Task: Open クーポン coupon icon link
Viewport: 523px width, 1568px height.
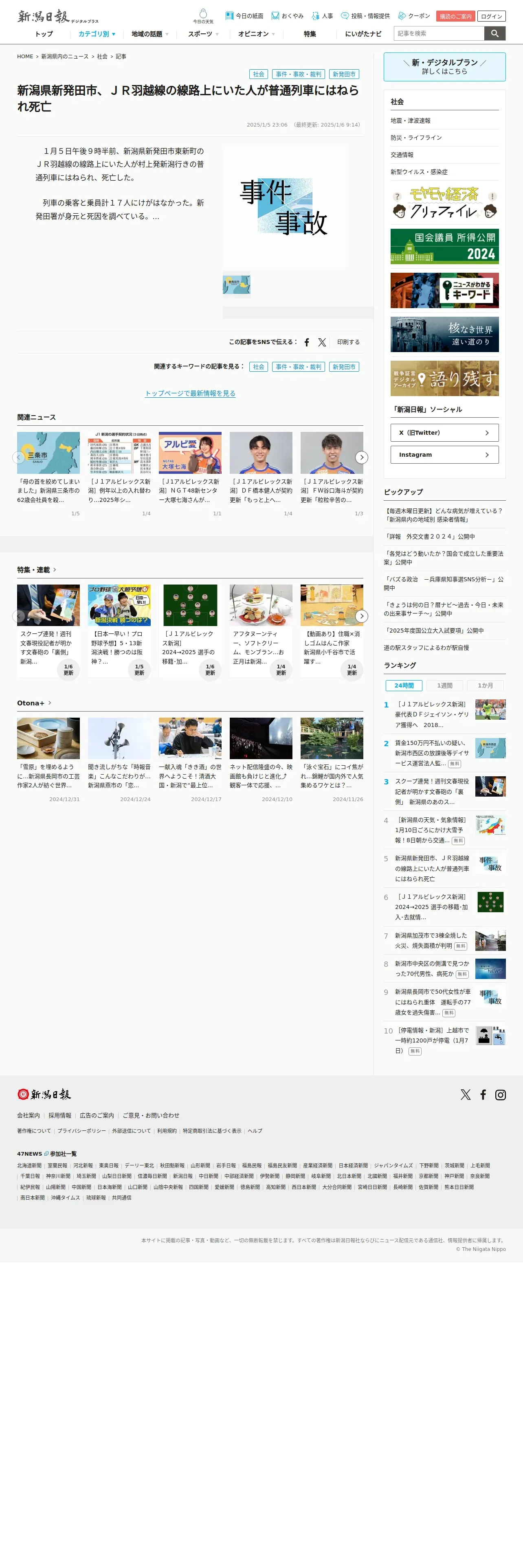Action: click(x=414, y=16)
